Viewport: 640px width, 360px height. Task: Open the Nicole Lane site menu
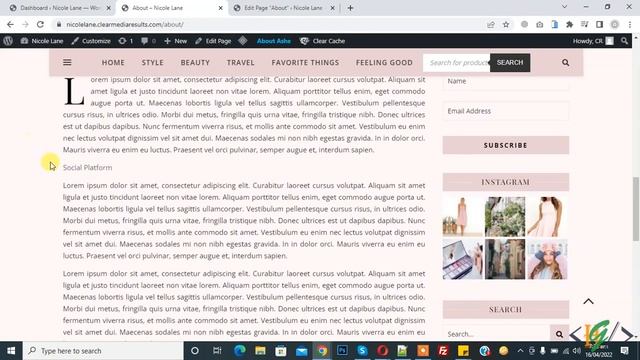pyautogui.click(x=42, y=41)
